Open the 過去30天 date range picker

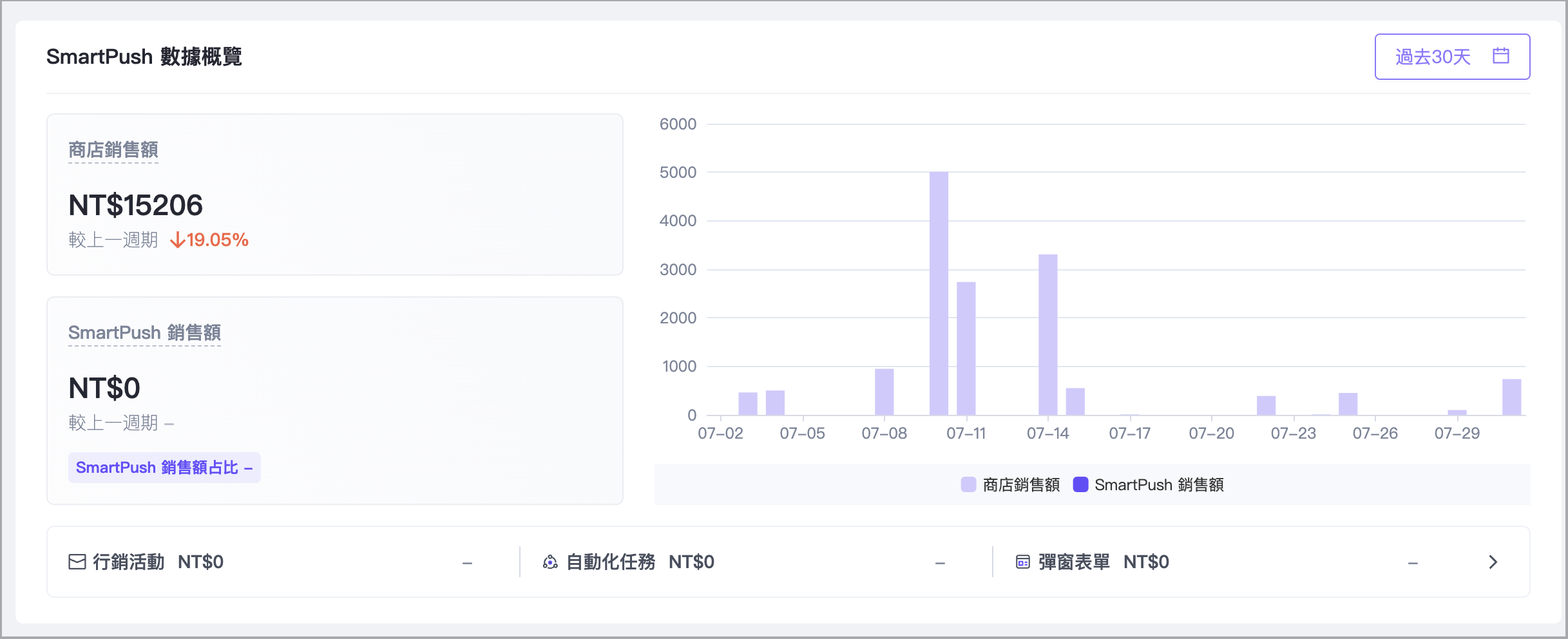coord(1452,57)
